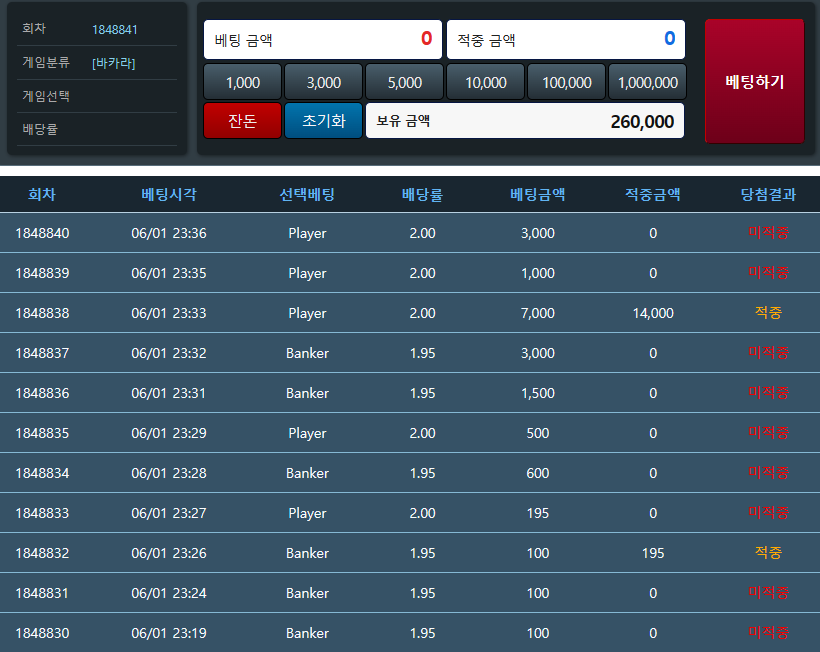Add 3,000 to the bet amount
This screenshot has width=820, height=652.
[324, 83]
